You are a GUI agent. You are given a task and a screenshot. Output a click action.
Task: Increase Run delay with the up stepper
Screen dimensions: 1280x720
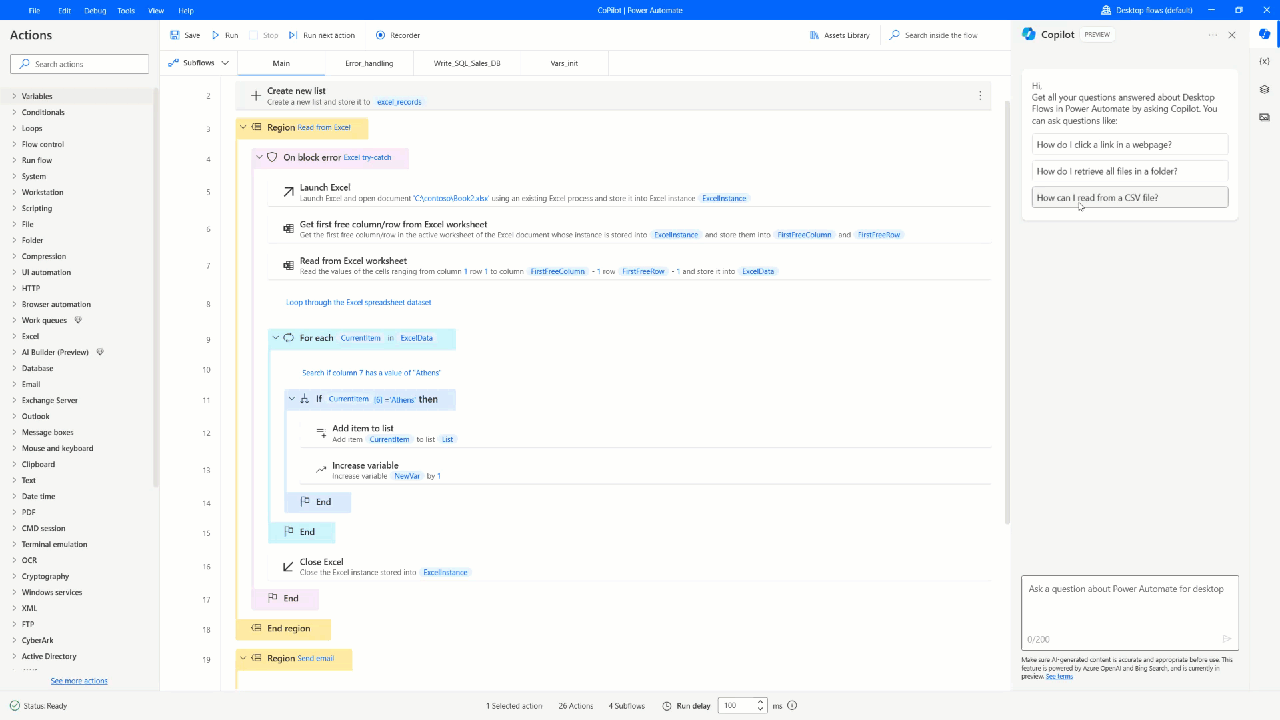(760, 701)
